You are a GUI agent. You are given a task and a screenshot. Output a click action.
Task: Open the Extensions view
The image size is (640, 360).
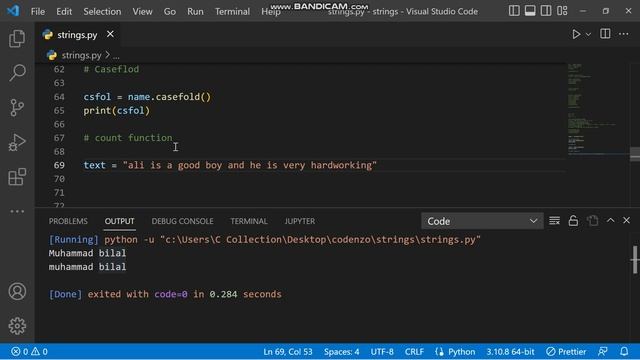pyautogui.click(x=17, y=177)
